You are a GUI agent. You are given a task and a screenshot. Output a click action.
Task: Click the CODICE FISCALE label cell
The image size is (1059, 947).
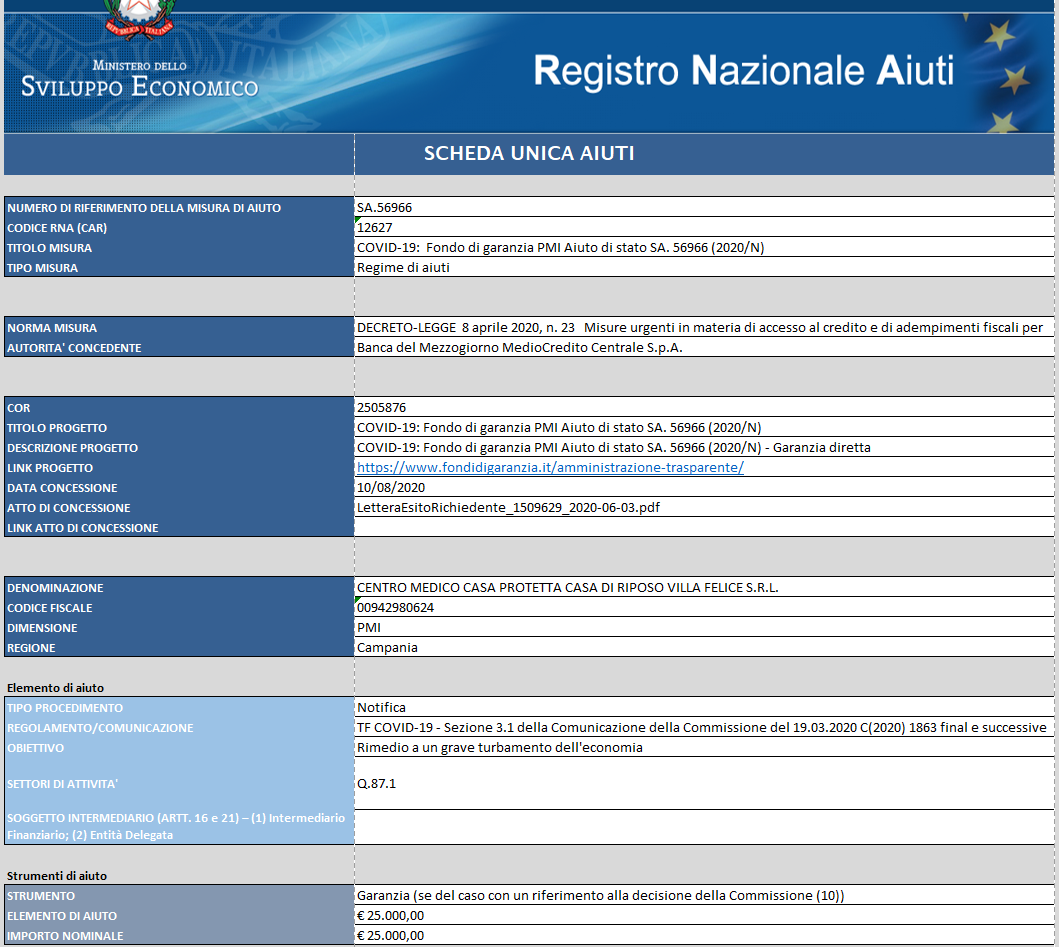pyautogui.click(x=179, y=608)
